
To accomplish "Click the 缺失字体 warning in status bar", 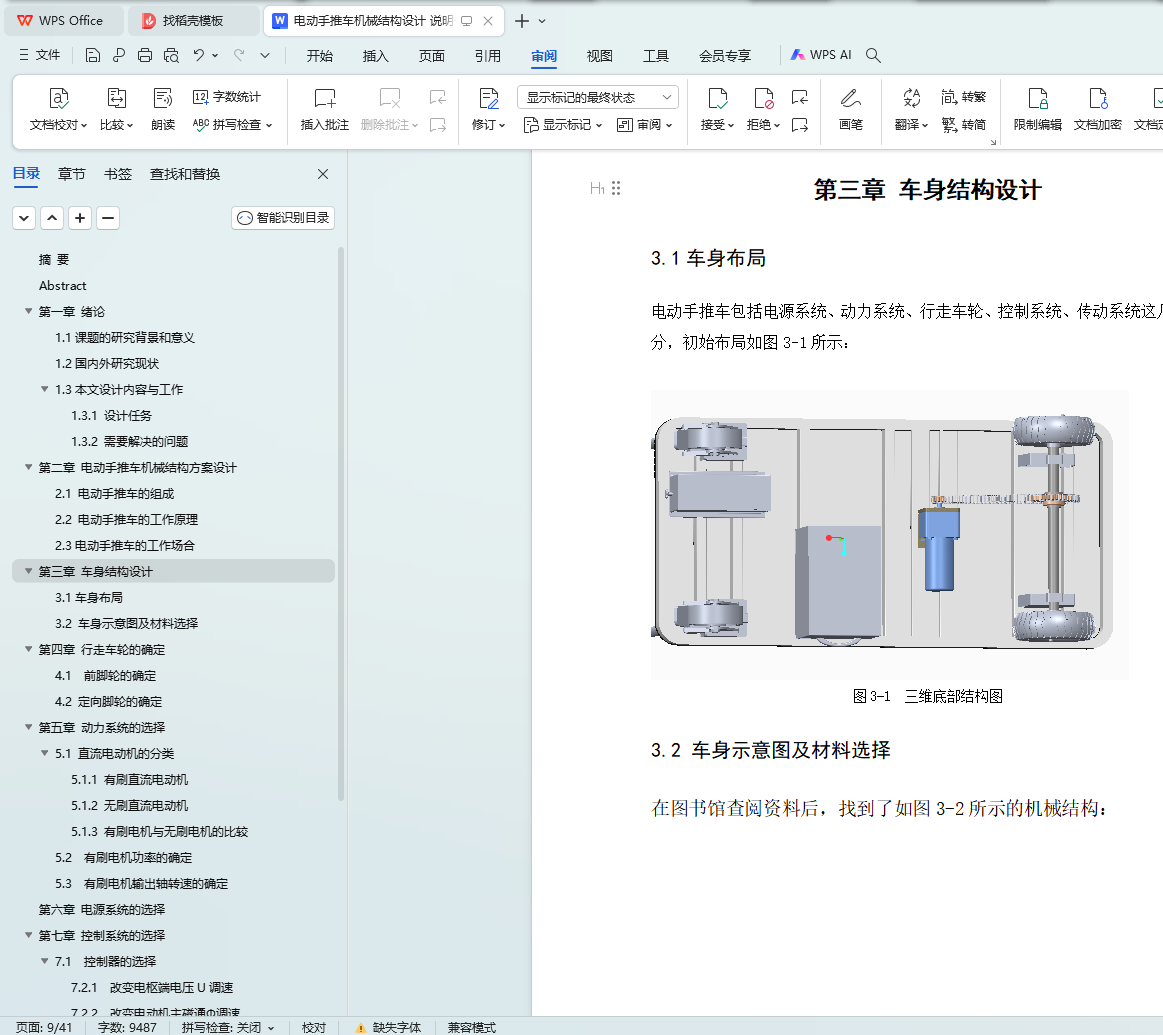I will (x=389, y=1027).
